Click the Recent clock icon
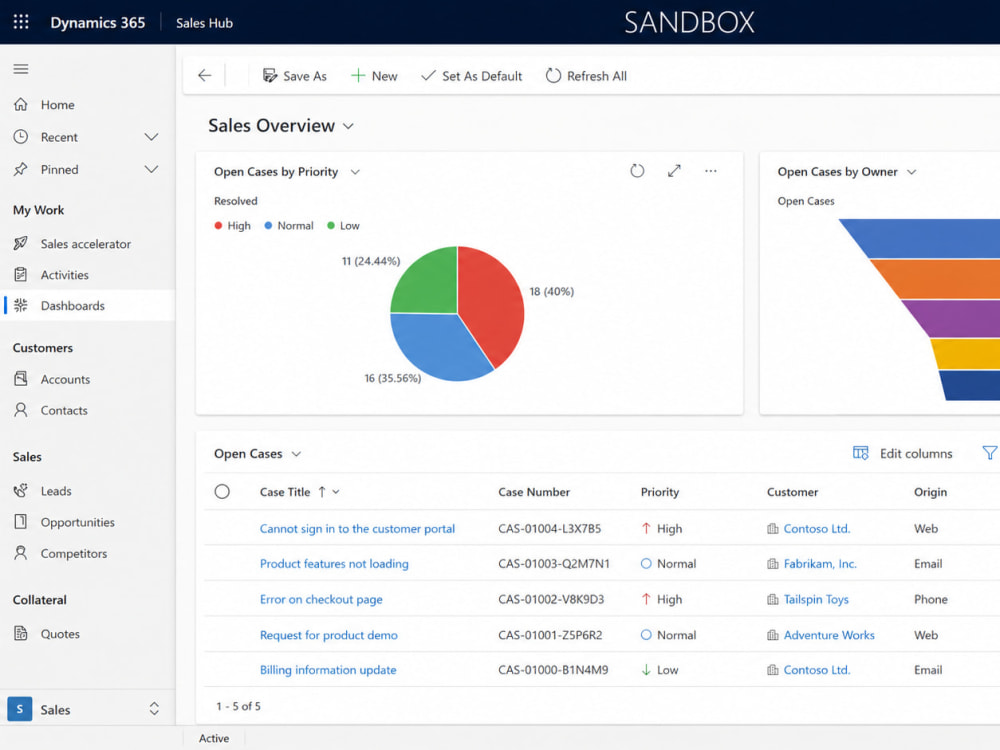 (21, 136)
